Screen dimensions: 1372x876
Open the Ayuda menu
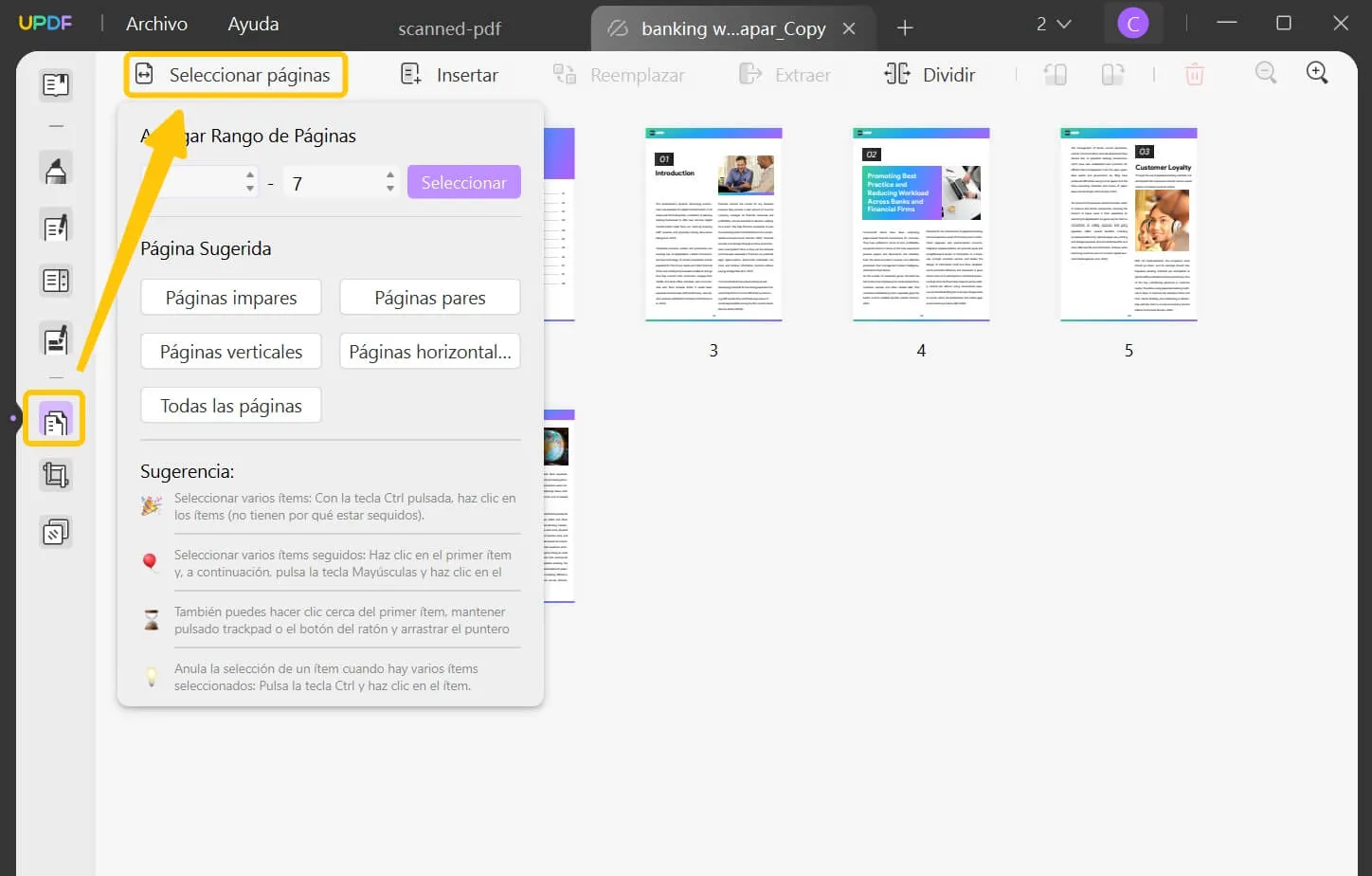click(253, 24)
